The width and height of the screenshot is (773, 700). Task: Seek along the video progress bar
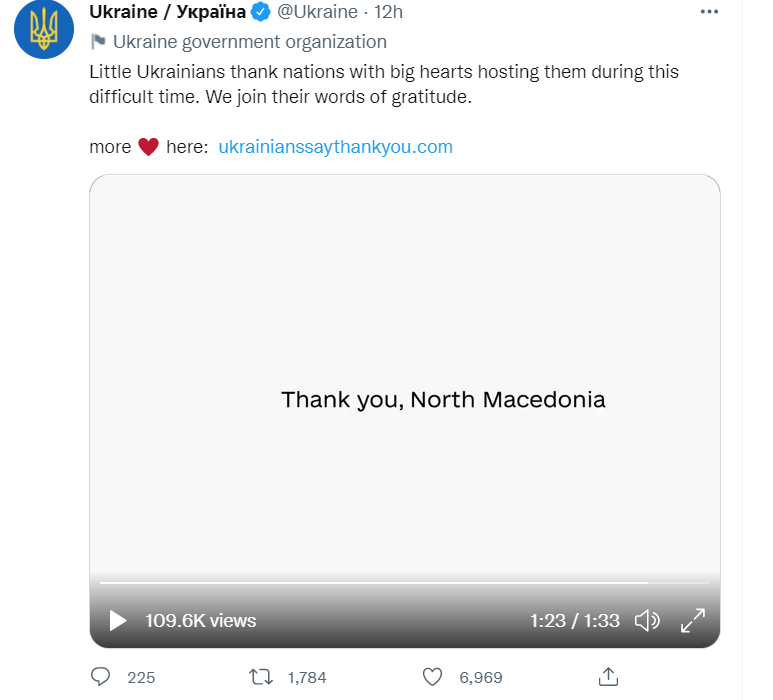click(404, 583)
